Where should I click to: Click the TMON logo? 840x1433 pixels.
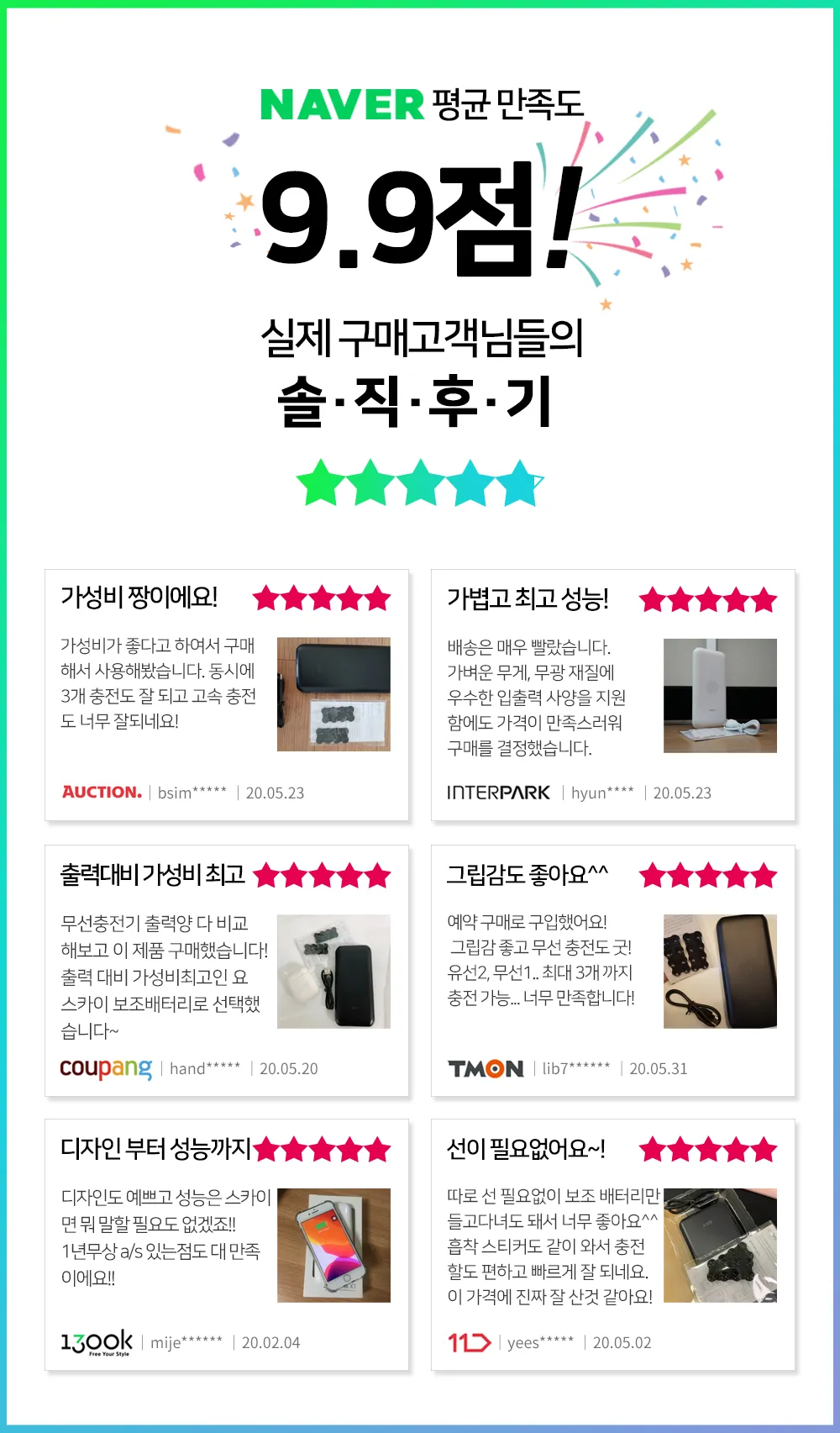coord(486,1068)
